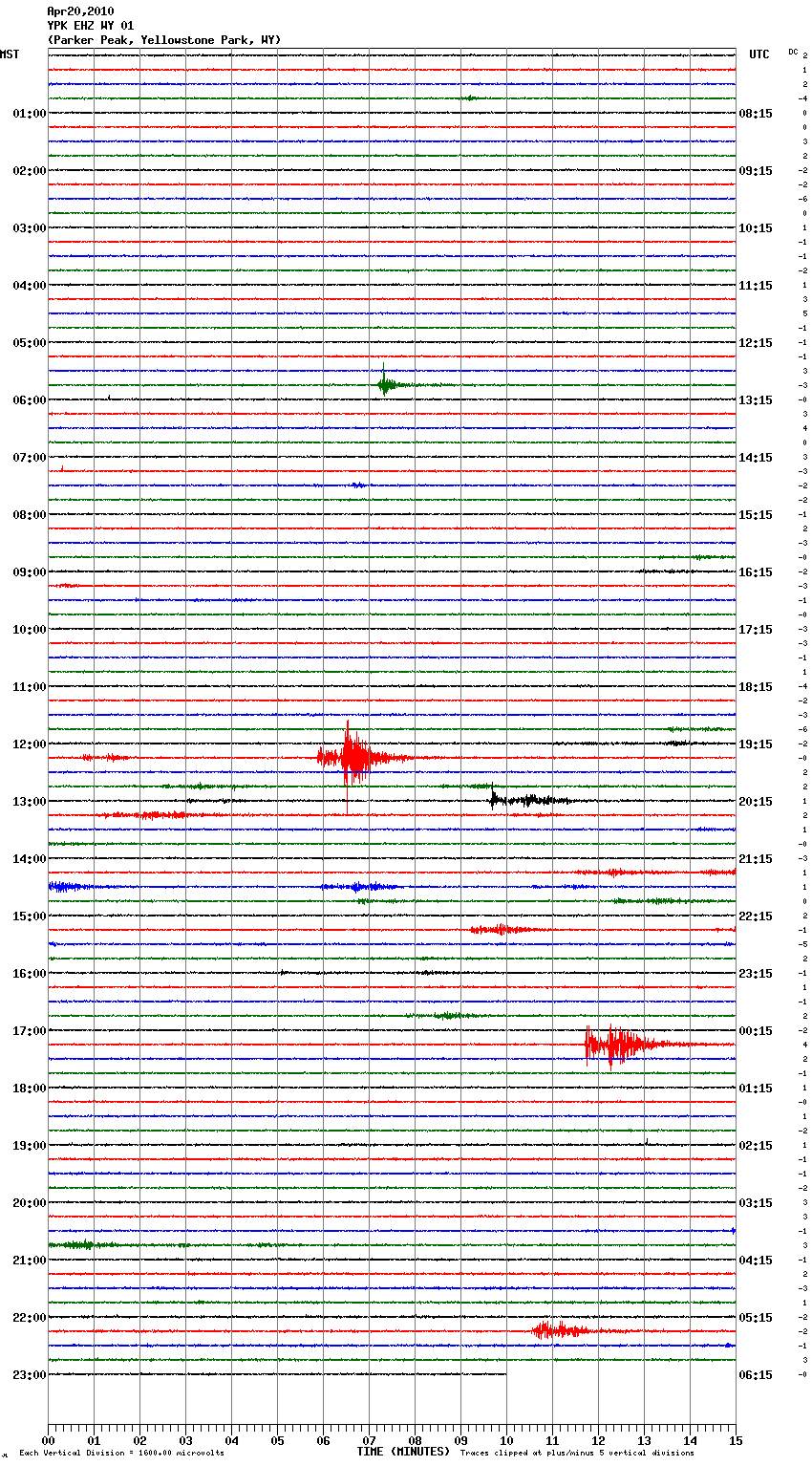Click the 12 minute axis tick label

[598, 1440]
